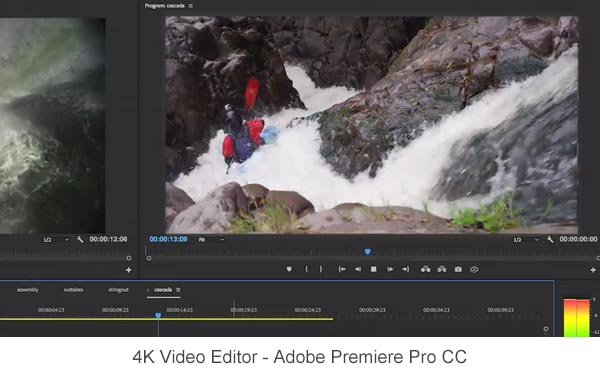Click the Mark In bracket button
600x373 pixels.
click(x=306, y=269)
